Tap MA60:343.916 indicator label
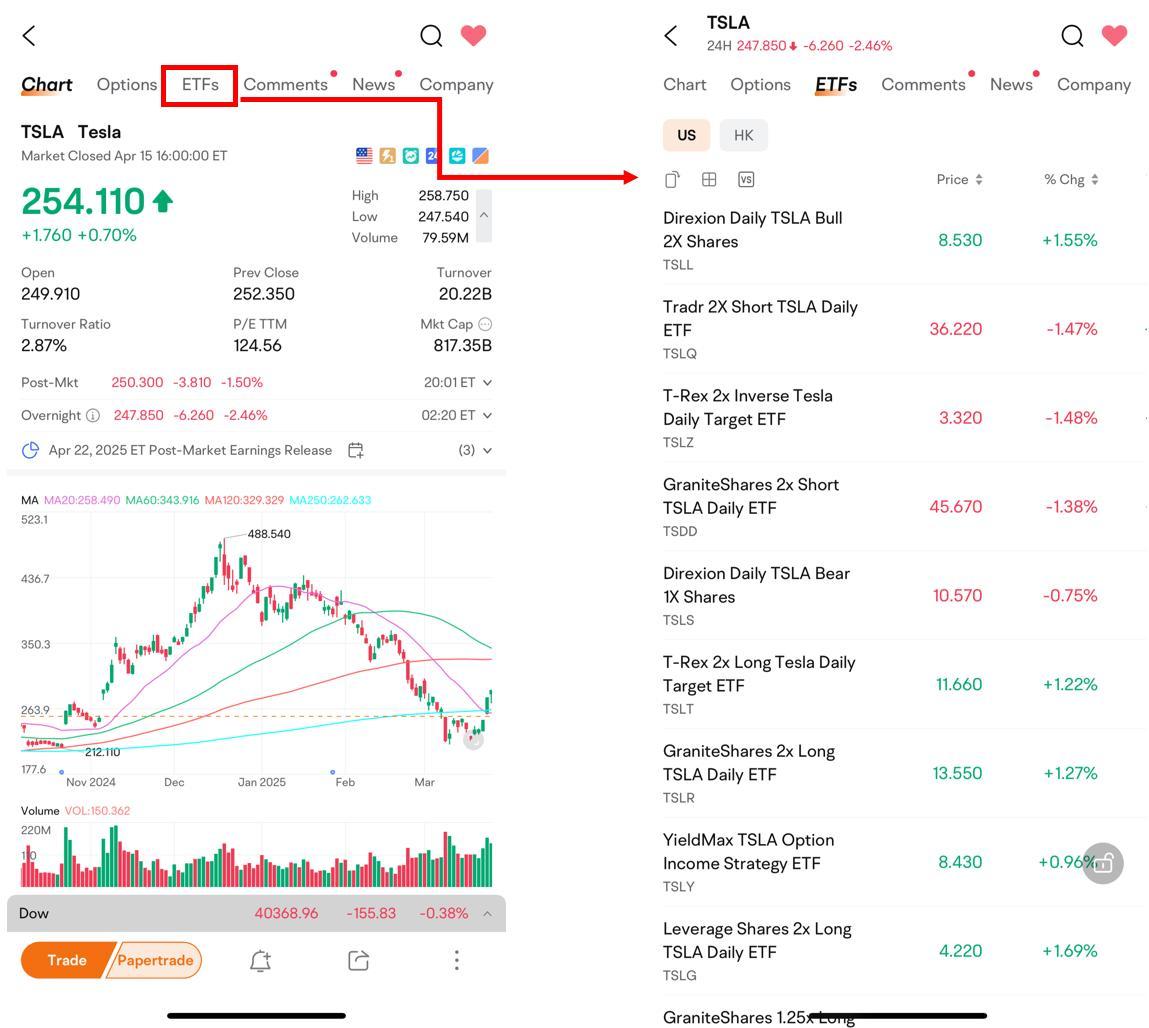Viewport: 1149px width, 1028px height. [x=162, y=500]
